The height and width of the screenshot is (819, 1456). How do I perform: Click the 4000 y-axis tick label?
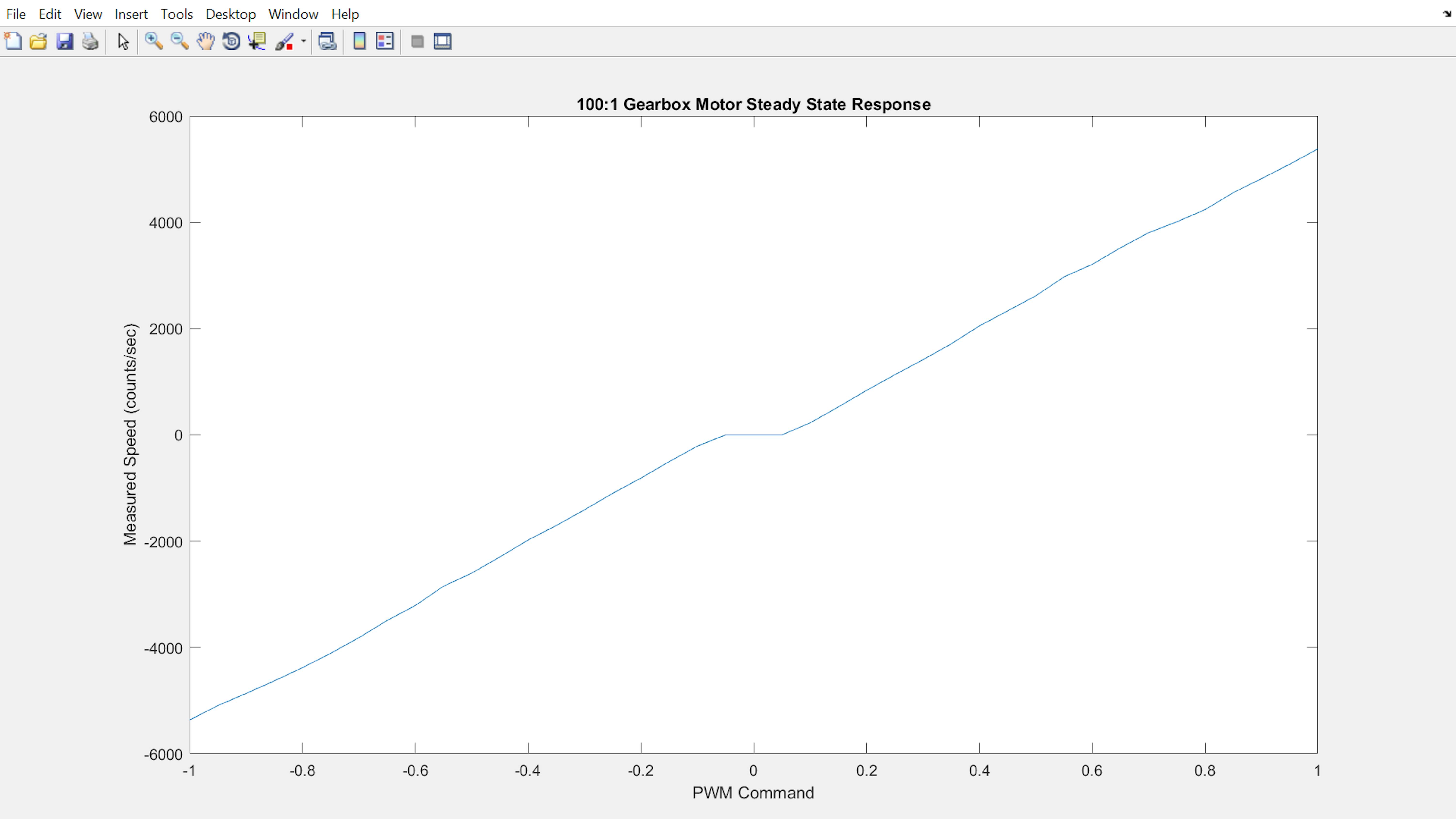(165, 223)
